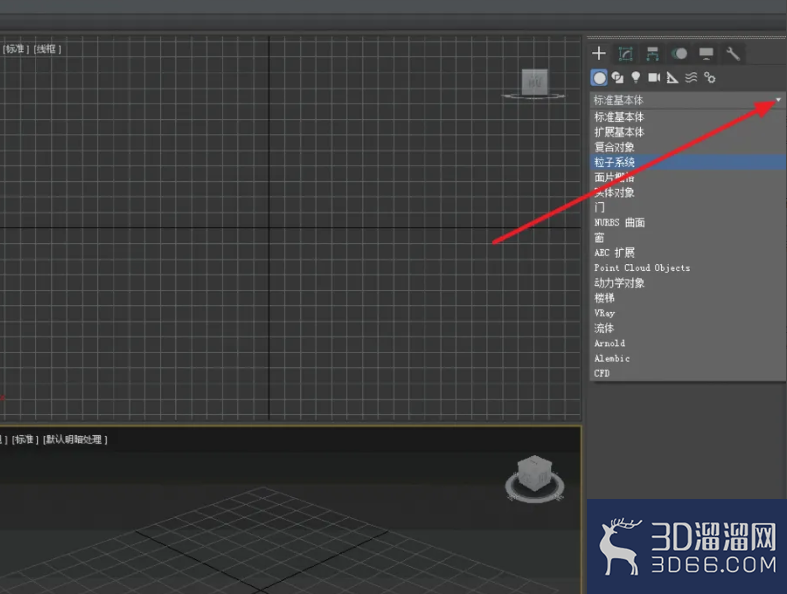Choose VRay from the list
Viewport: 787px width, 594px height.
[688, 313]
